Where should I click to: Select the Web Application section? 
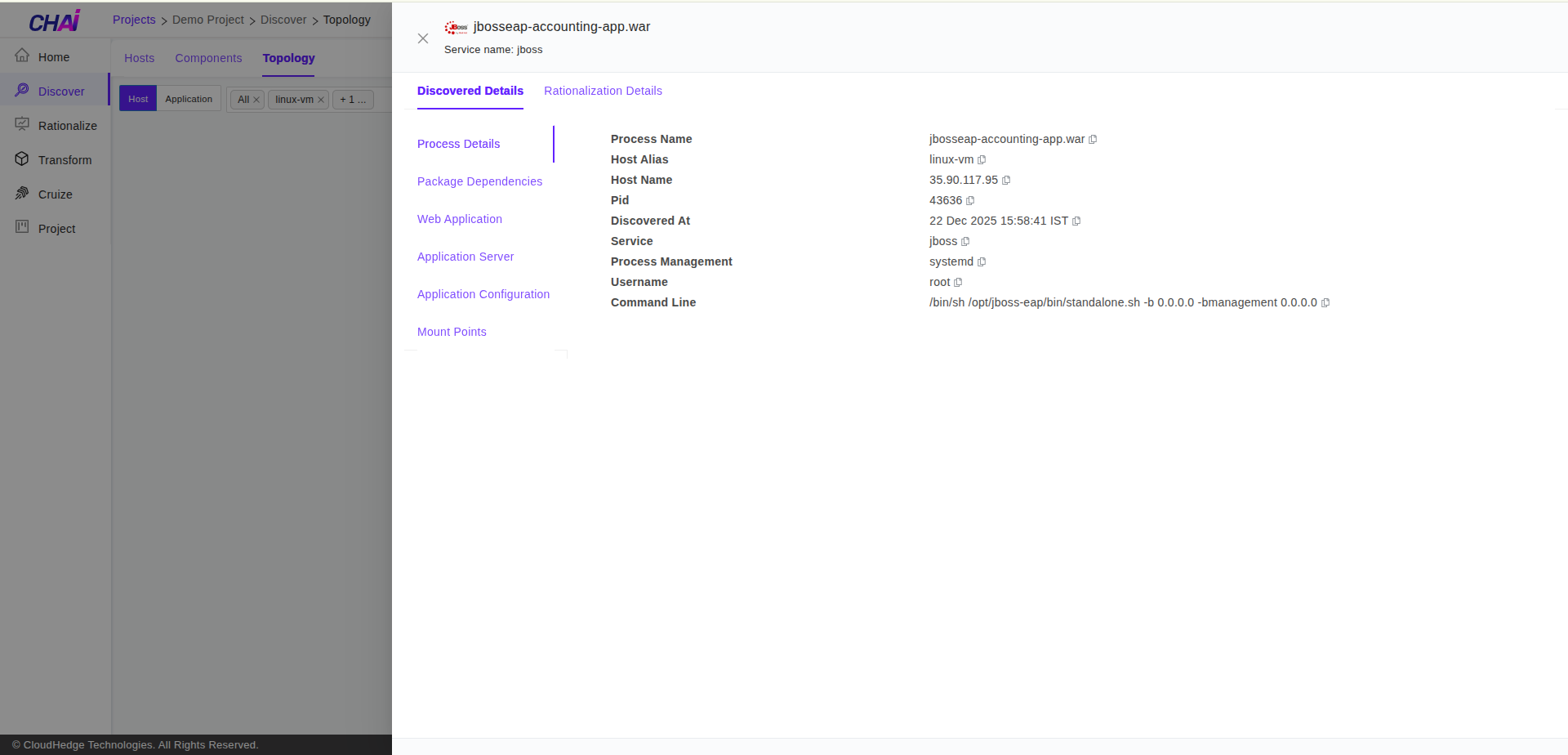point(460,219)
